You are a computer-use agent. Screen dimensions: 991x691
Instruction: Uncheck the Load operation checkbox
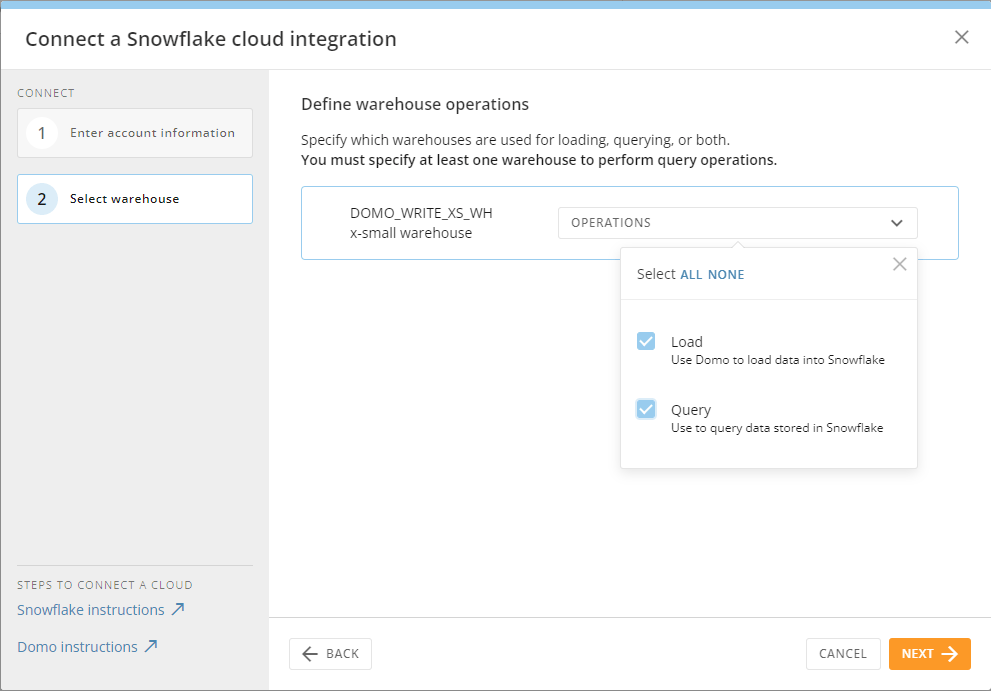point(646,341)
